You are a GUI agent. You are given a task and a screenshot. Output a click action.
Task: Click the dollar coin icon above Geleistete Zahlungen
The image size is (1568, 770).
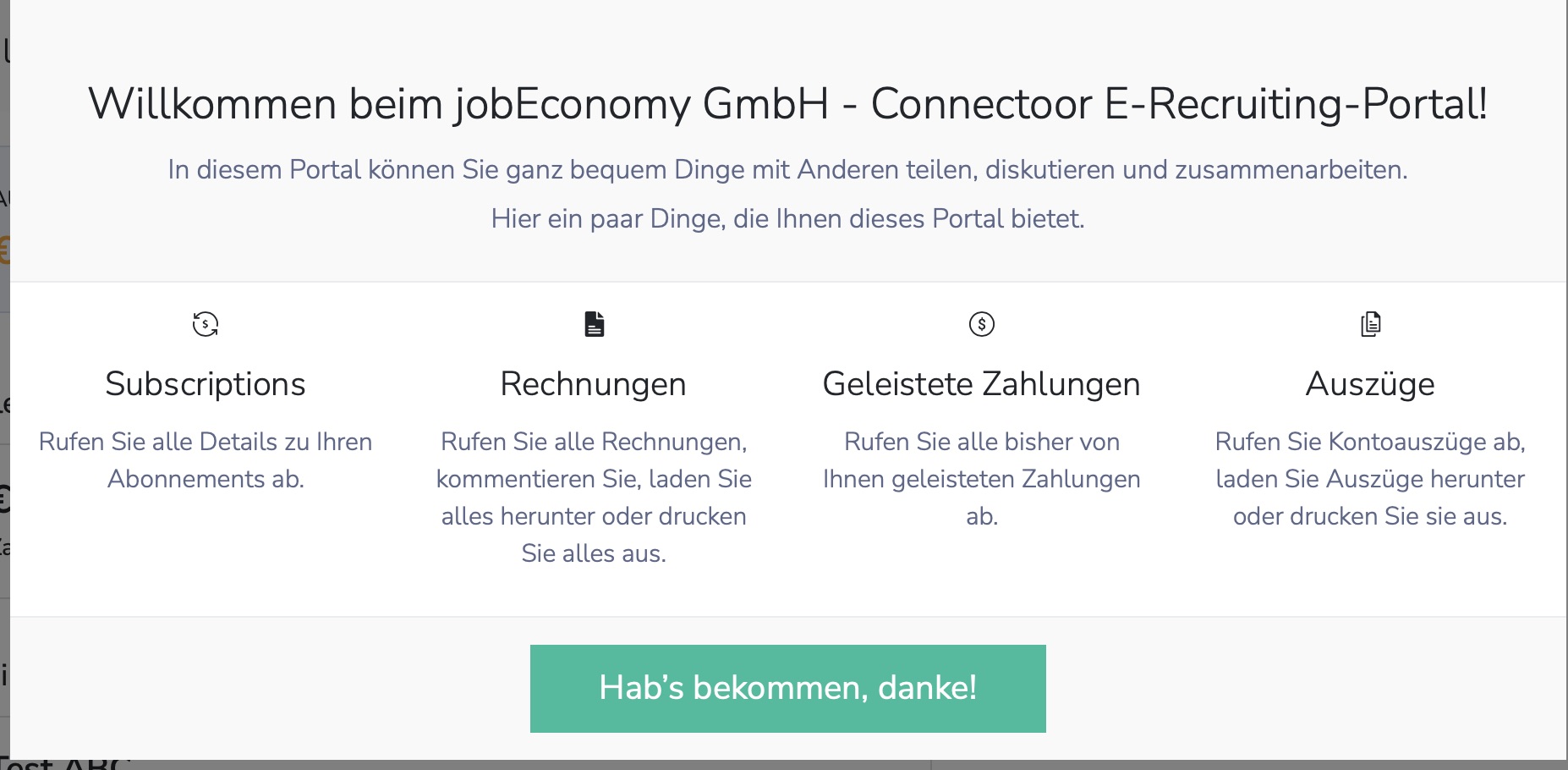[x=982, y=324]
